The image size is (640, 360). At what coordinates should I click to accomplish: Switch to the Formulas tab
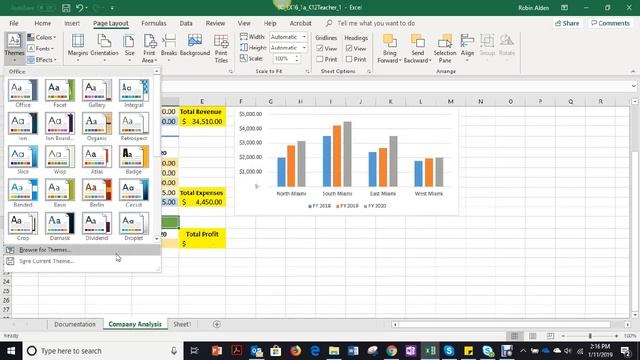153,23
